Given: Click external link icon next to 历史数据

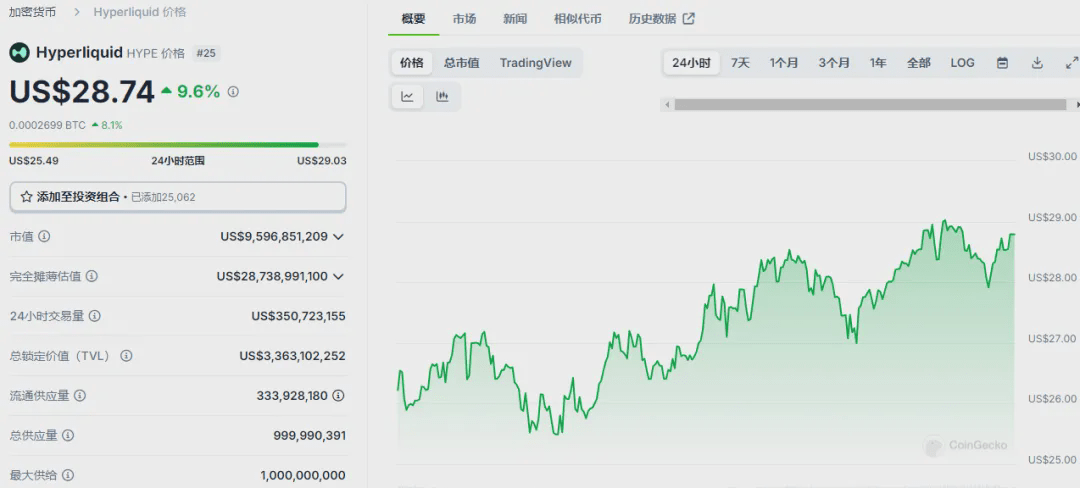Looking at the screenshot, I should pyautogui.click(x=688, y=19).
